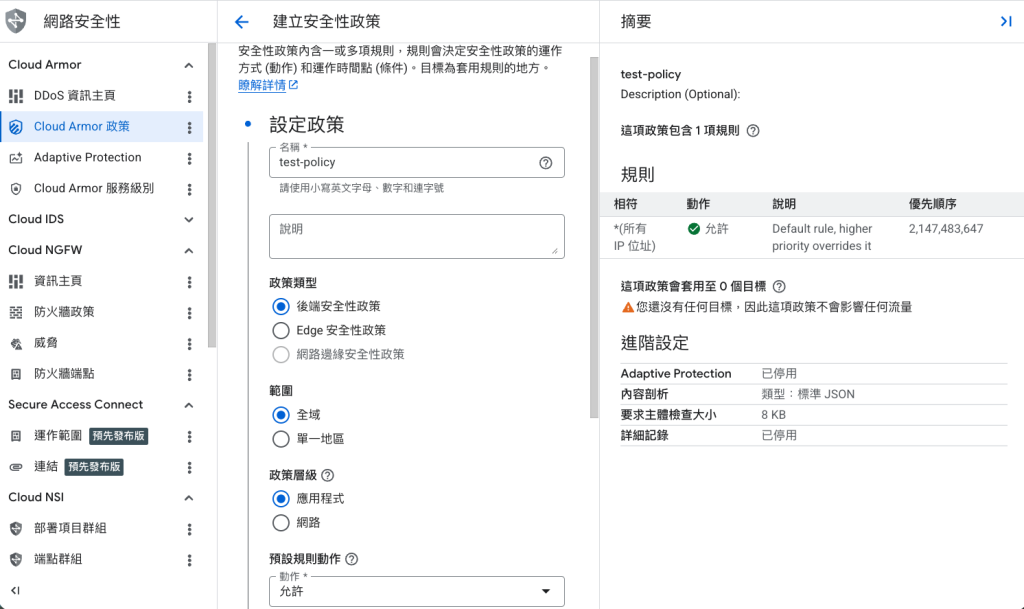Click help icon beside 預設規則動作
This screenshot has height=609, width=1024.
point(351,560)
